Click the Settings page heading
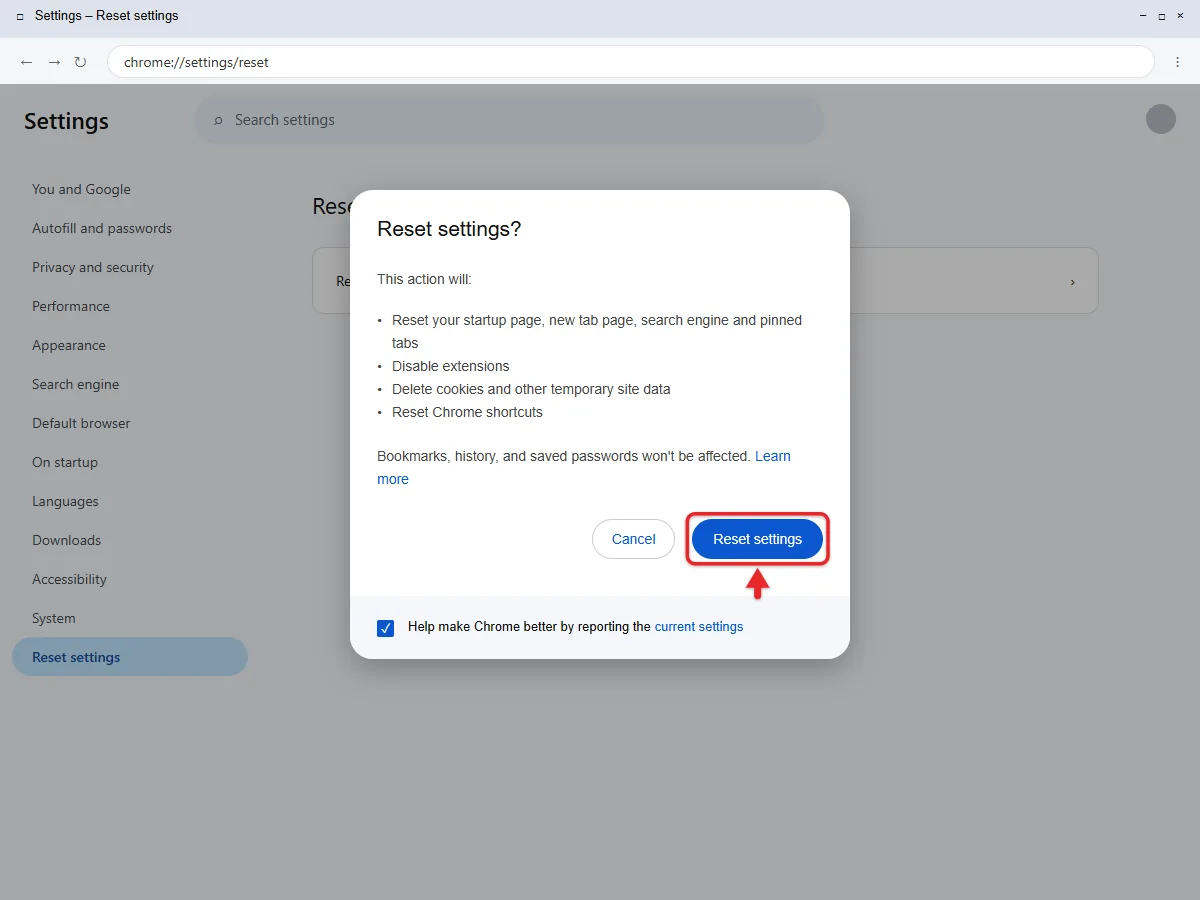Image resolution: width=1200 pixels, height=900 pixels. 66,121
